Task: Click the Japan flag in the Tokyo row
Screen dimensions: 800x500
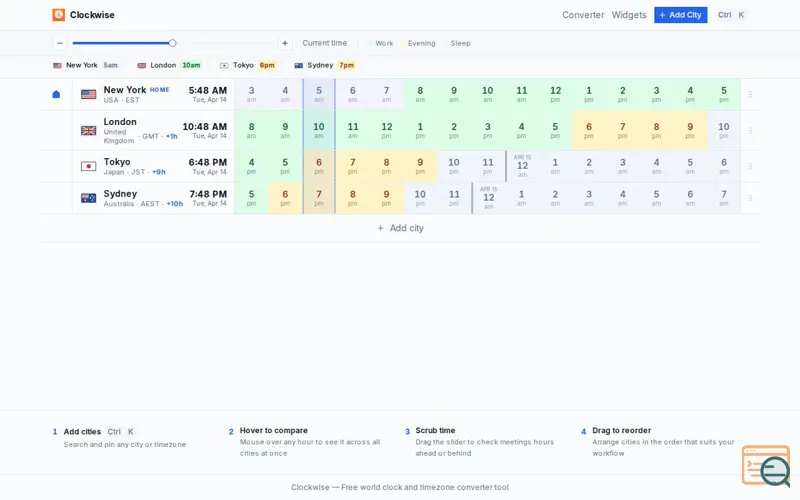Action: coord(88,166)
